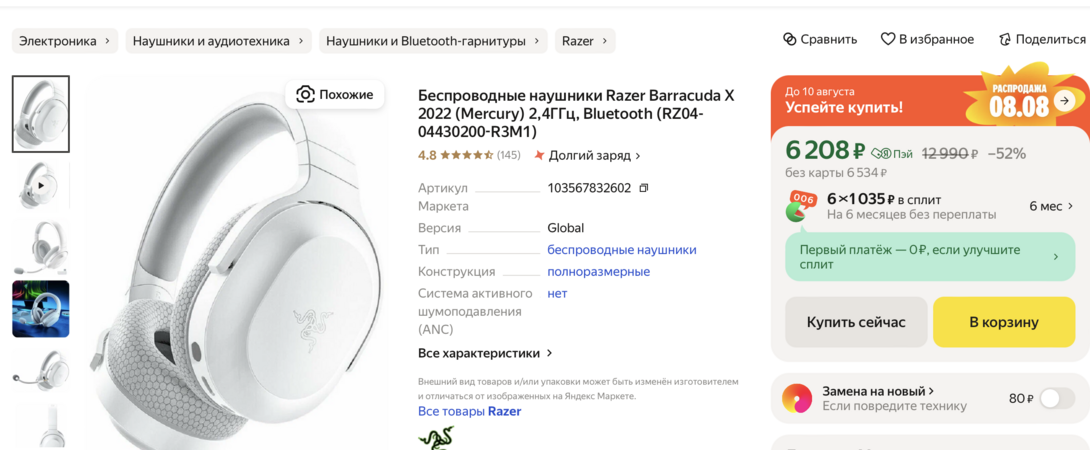Click the Share (Поделиться) icon

pos(1005,40)
